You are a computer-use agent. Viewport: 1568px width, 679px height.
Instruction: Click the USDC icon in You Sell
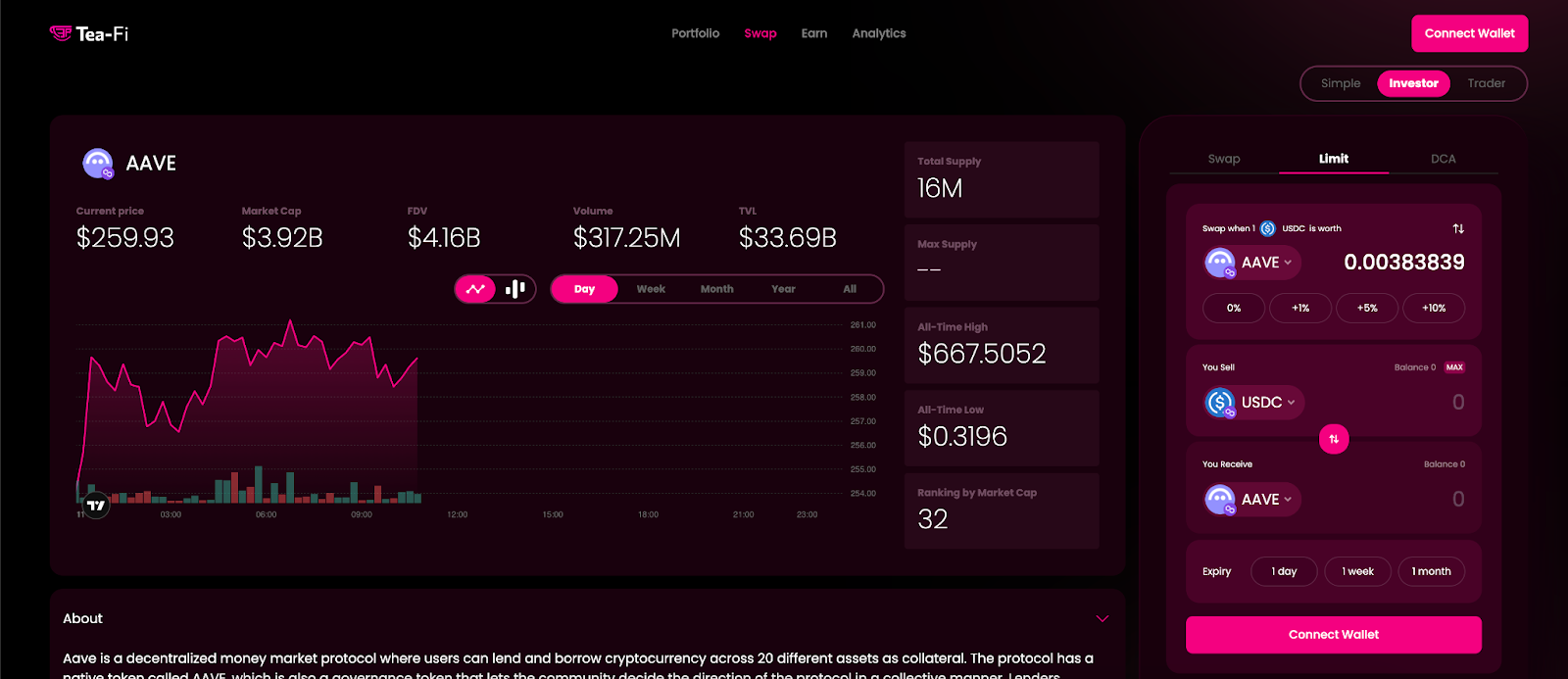(1220, 403)
